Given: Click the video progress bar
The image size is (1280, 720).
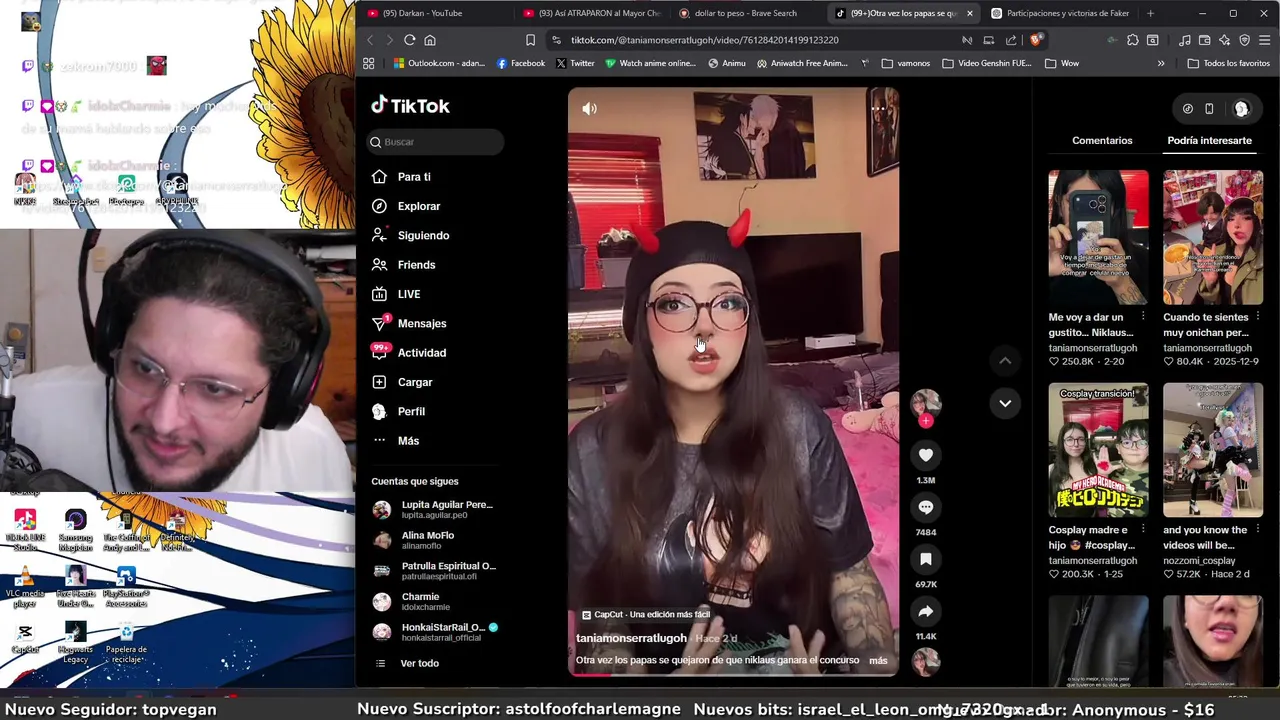Looking at the screenshot, I should [x=733, y=674].
